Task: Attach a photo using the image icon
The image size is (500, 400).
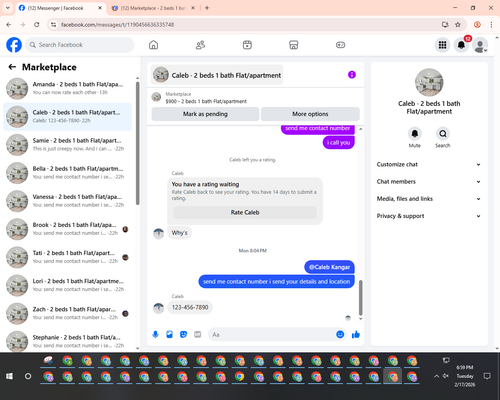Action: tap(169, 334)
